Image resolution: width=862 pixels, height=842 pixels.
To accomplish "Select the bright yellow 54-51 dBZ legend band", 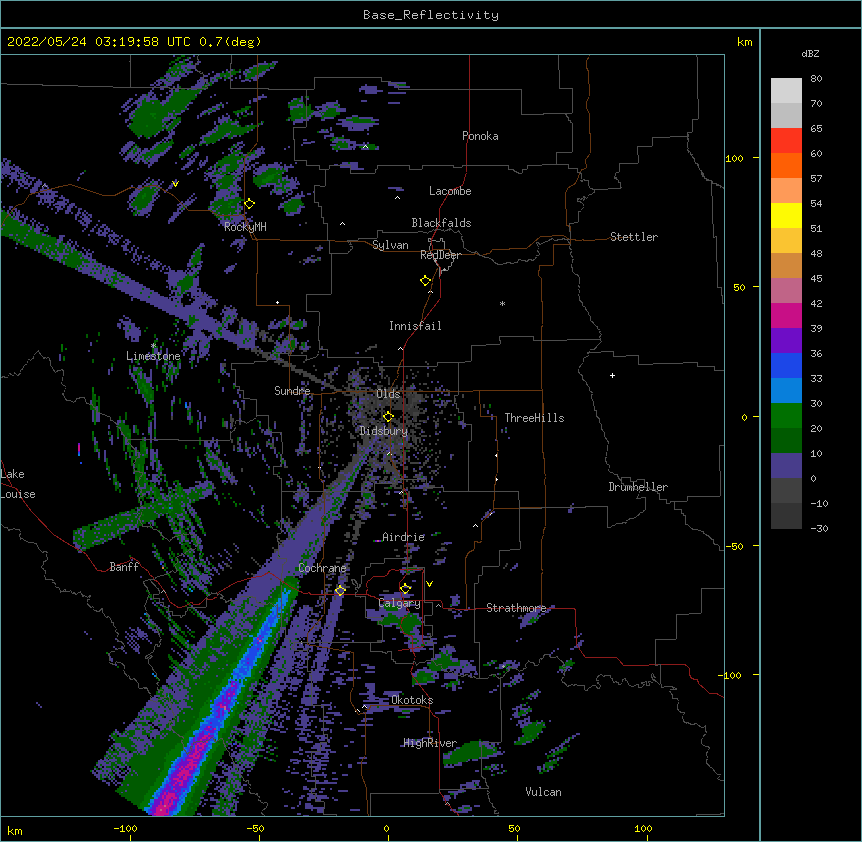I will tap(786, 215).
